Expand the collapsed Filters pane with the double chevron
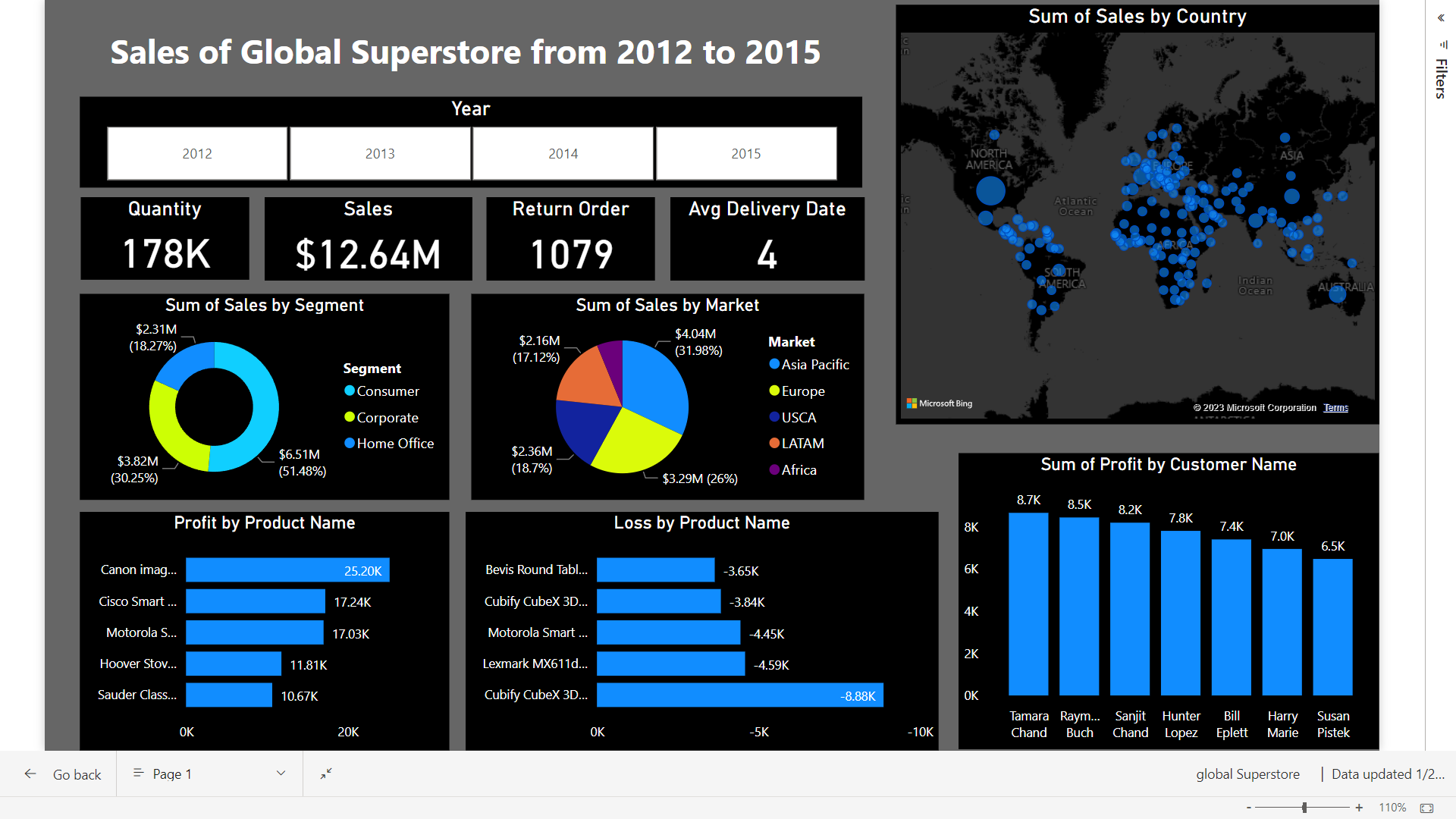Viewport: 1456px width, 819px height. click(x=1440, y=18)
